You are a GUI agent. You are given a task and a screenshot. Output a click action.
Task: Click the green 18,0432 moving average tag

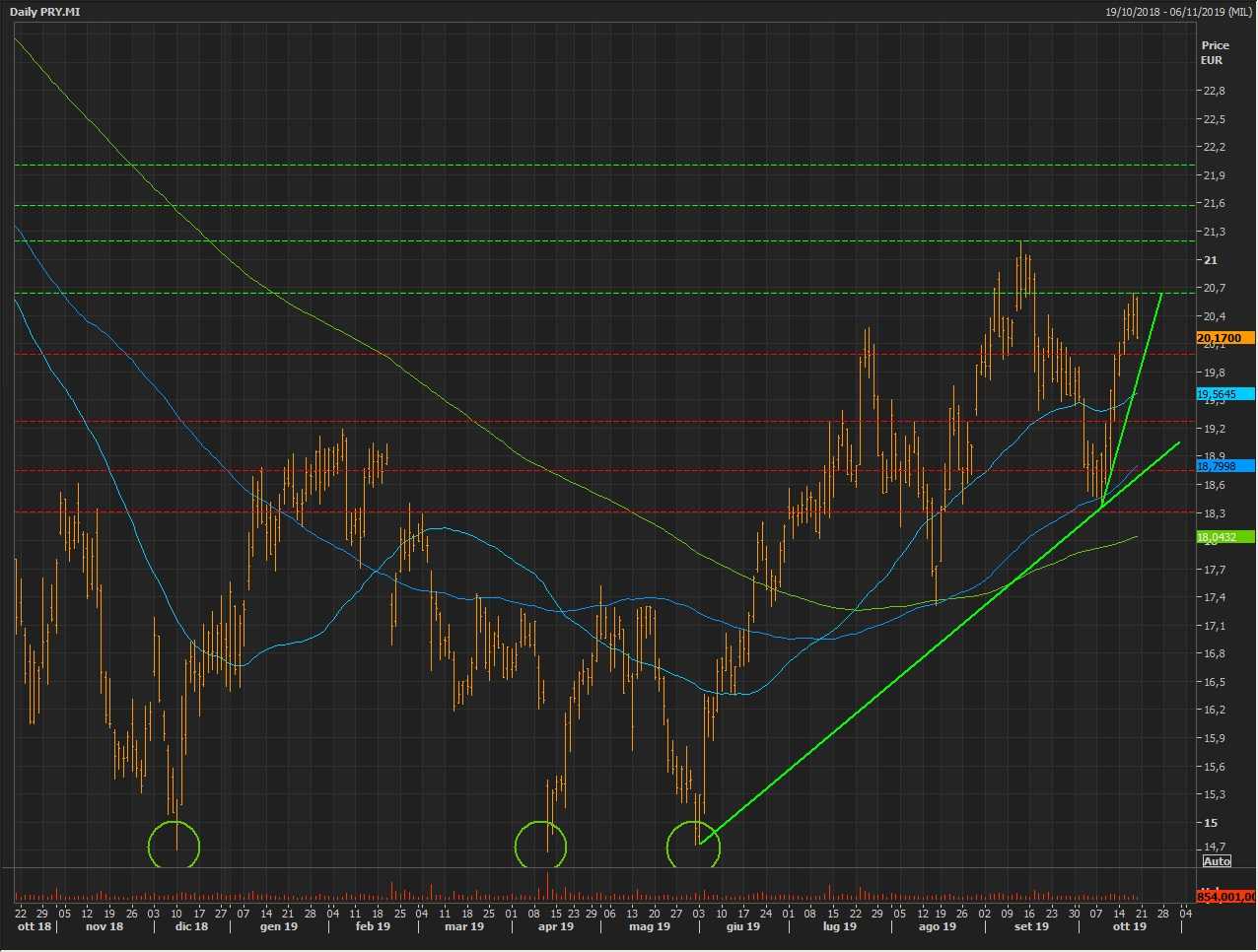coord(1224,537)
